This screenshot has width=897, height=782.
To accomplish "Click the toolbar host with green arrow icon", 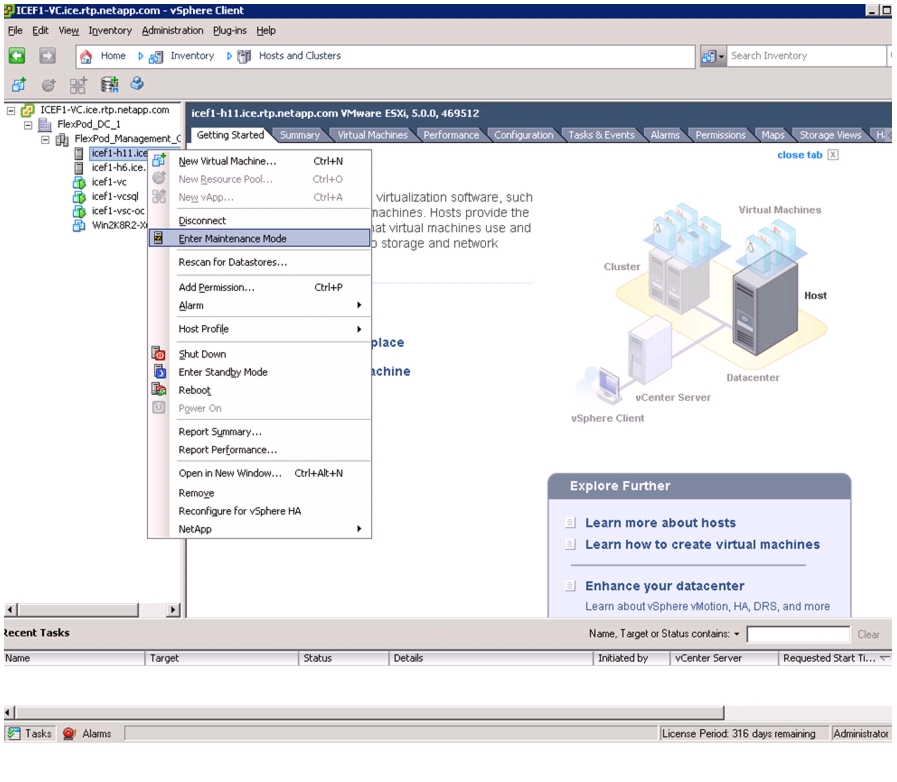I will point(109,85).
